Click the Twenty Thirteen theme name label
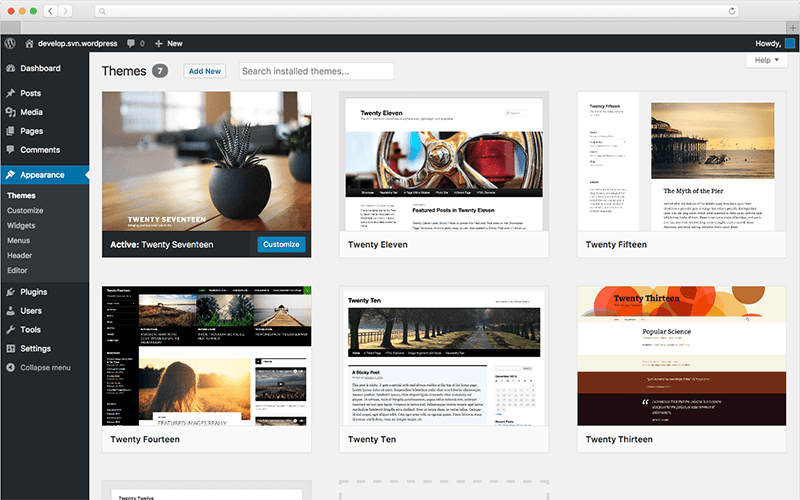The height and width of the screenshot is (500, 800). [x=619, y=439]
